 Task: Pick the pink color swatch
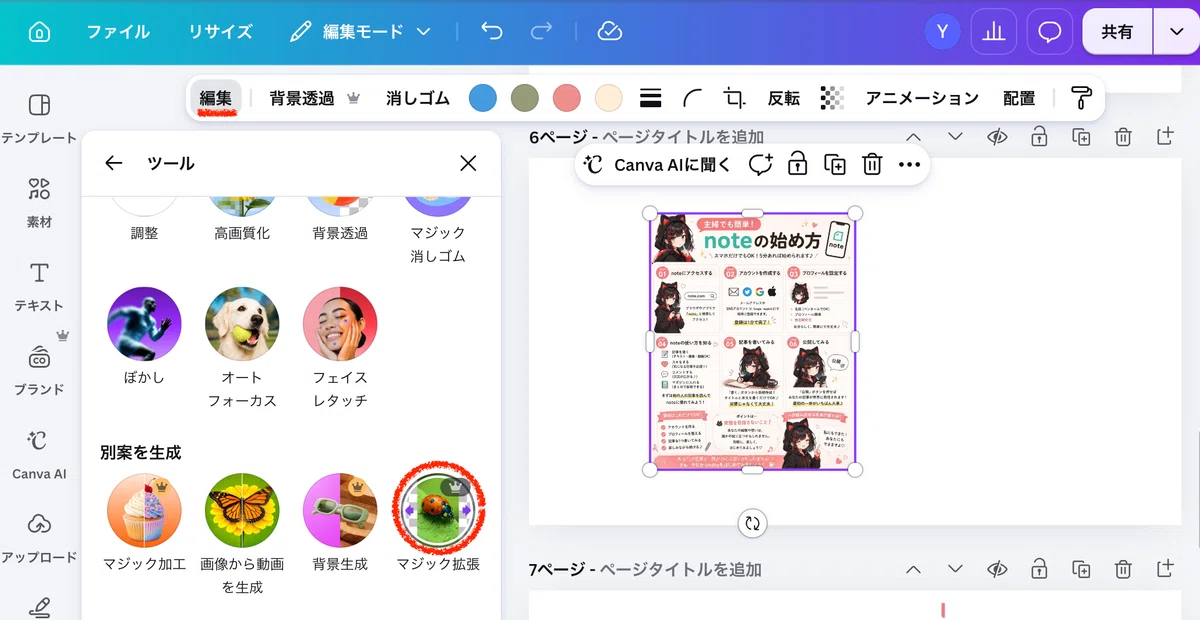(x=567, y=98)
